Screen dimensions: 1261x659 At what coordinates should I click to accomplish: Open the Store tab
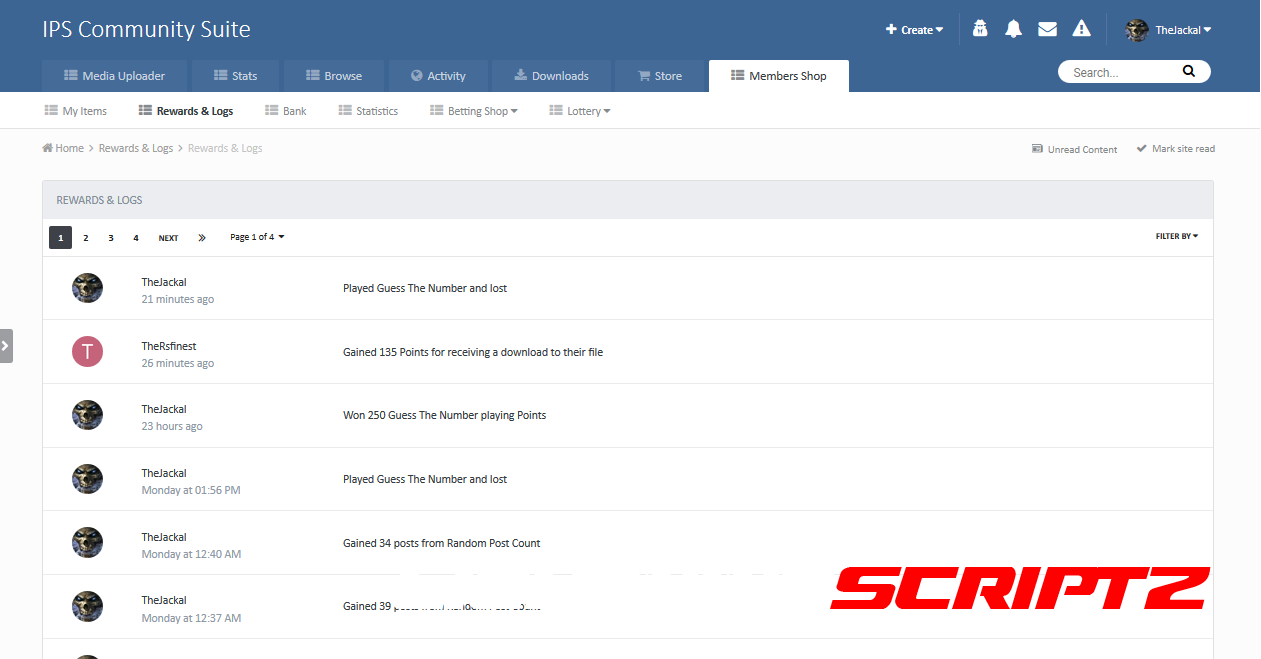[660, 76]
